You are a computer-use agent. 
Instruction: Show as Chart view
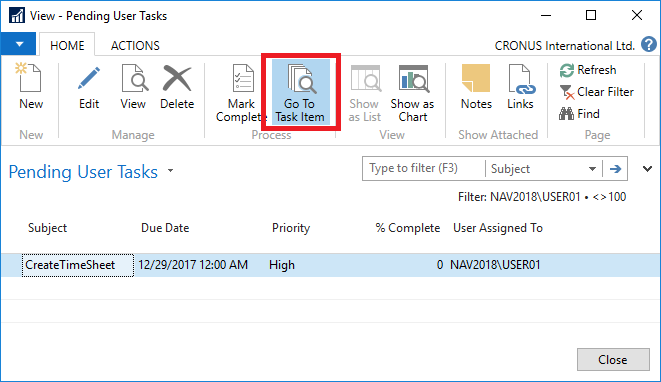(x=412, y=93)
